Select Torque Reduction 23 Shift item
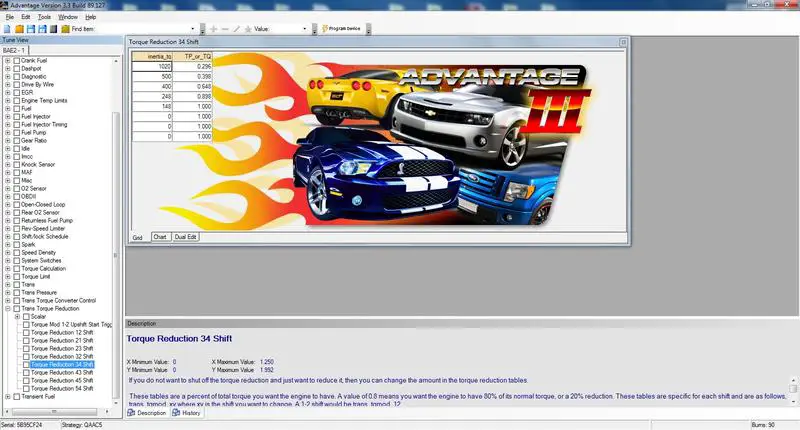This screenshot has height=430, width=800. 62,348
